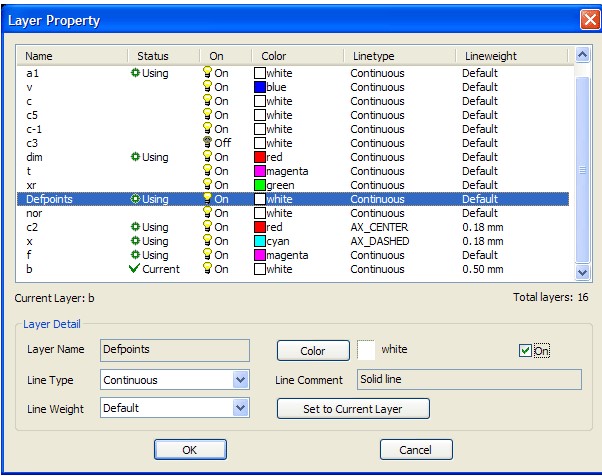
Task: Click the layer list scrollbar down arrow
Action: [x=584, y=272]
